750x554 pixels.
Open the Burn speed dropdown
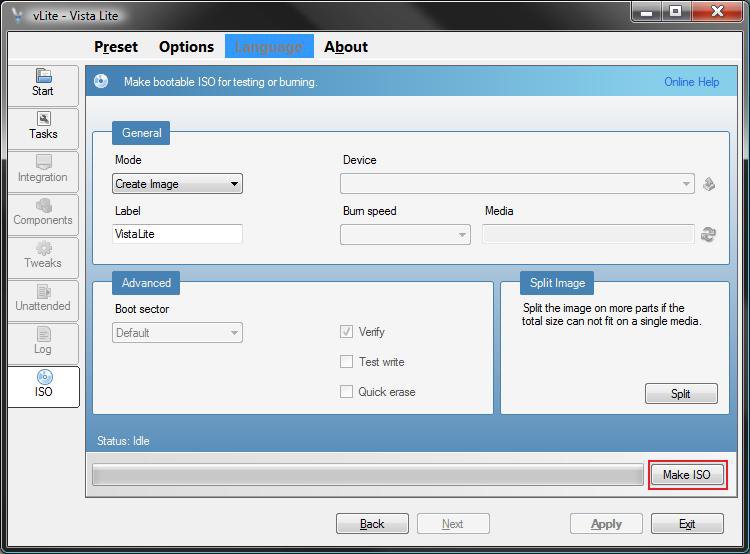(x=405, y=234)
